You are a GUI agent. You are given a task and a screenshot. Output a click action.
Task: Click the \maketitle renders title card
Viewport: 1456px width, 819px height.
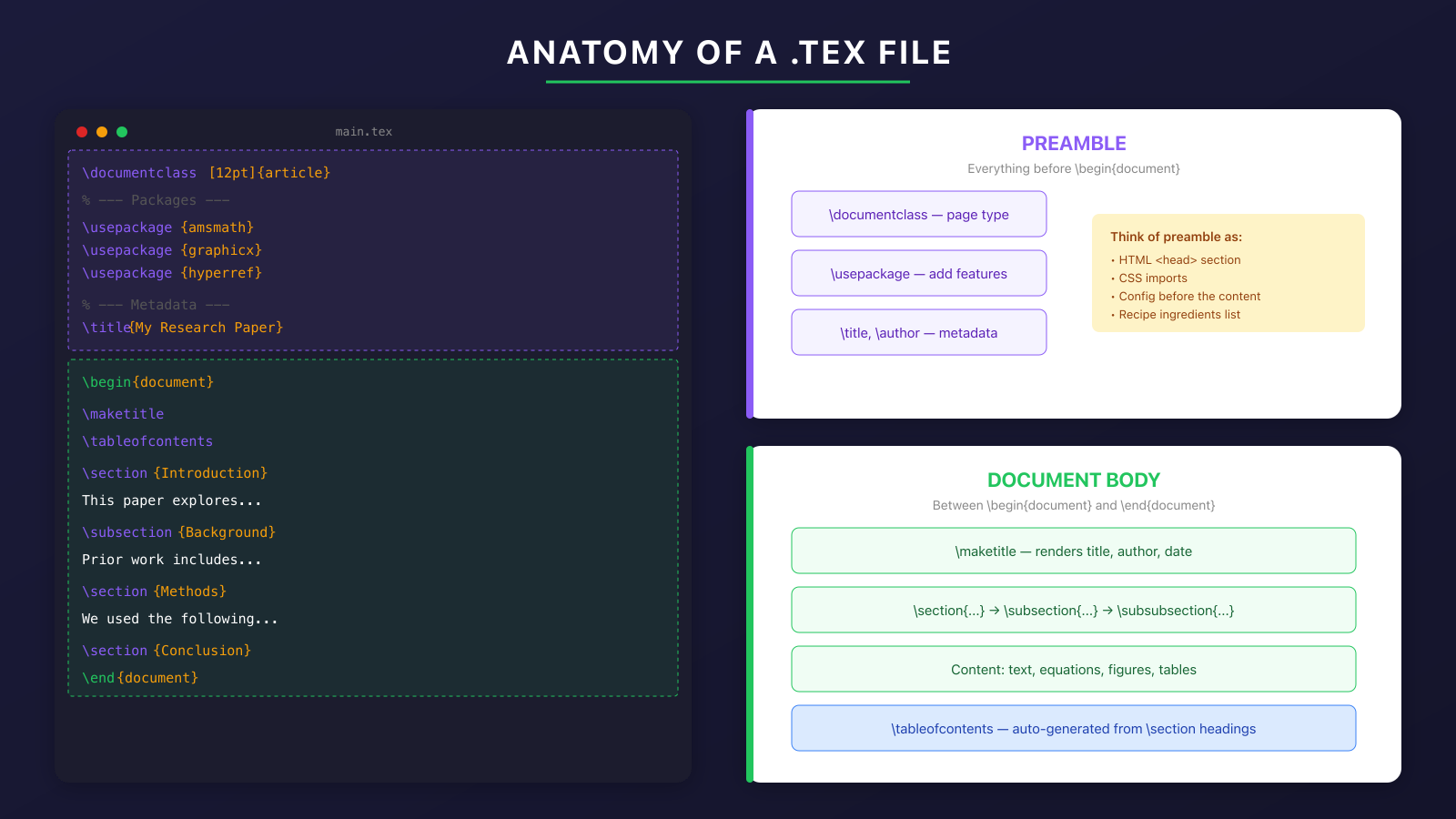1073,551
